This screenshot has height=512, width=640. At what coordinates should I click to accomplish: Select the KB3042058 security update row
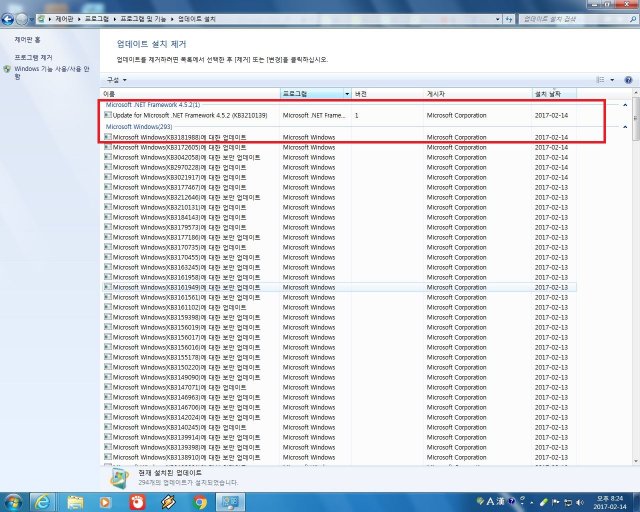pyautogui.click(x=339, y=157)
